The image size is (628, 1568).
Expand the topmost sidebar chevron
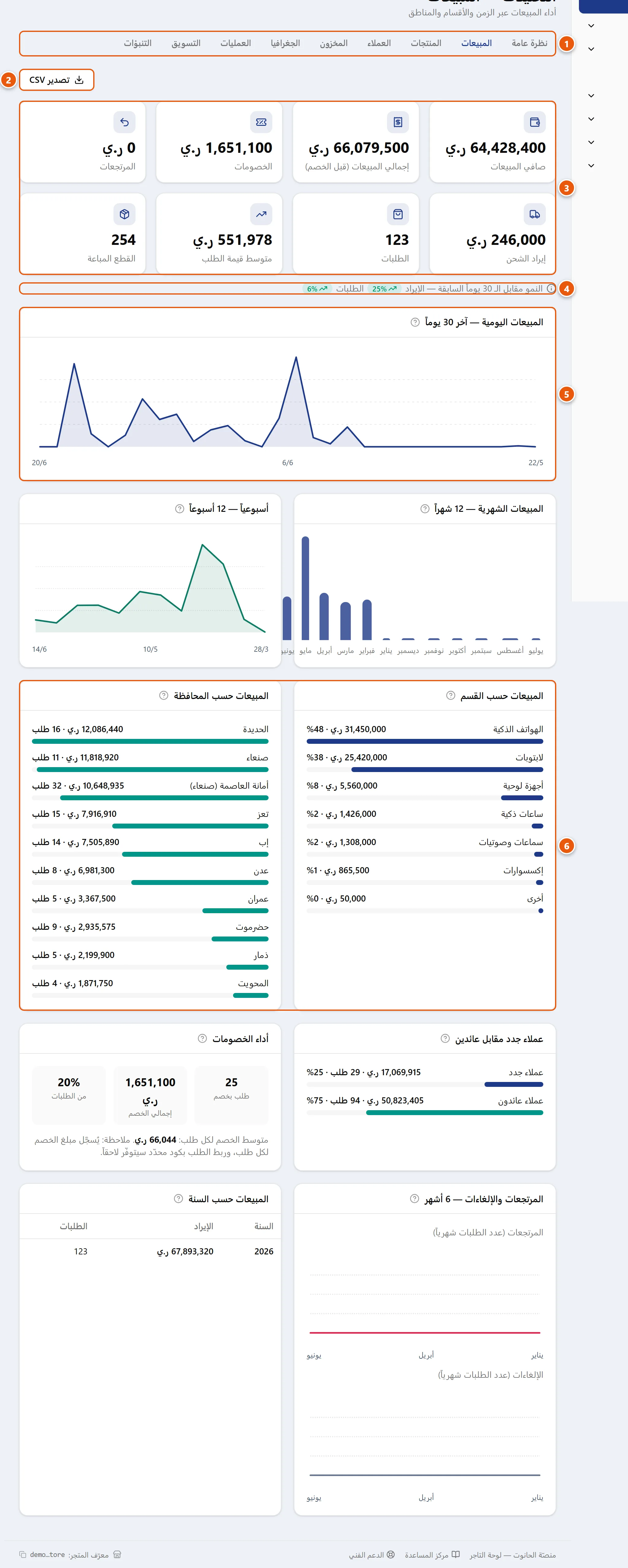coord(591,25)
